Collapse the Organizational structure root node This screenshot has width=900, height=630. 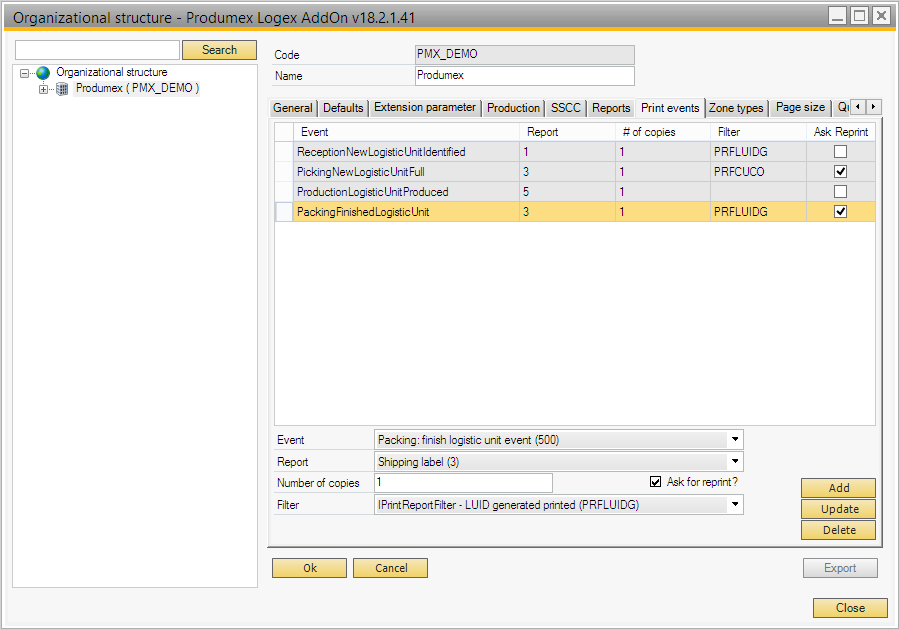click(25, 73)
